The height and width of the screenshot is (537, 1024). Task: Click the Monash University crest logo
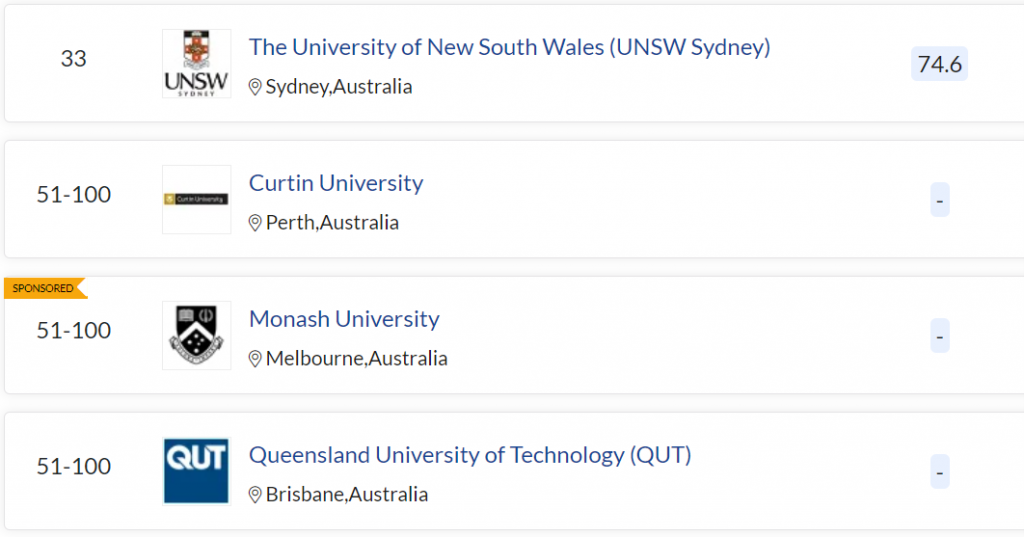point(196,335)
